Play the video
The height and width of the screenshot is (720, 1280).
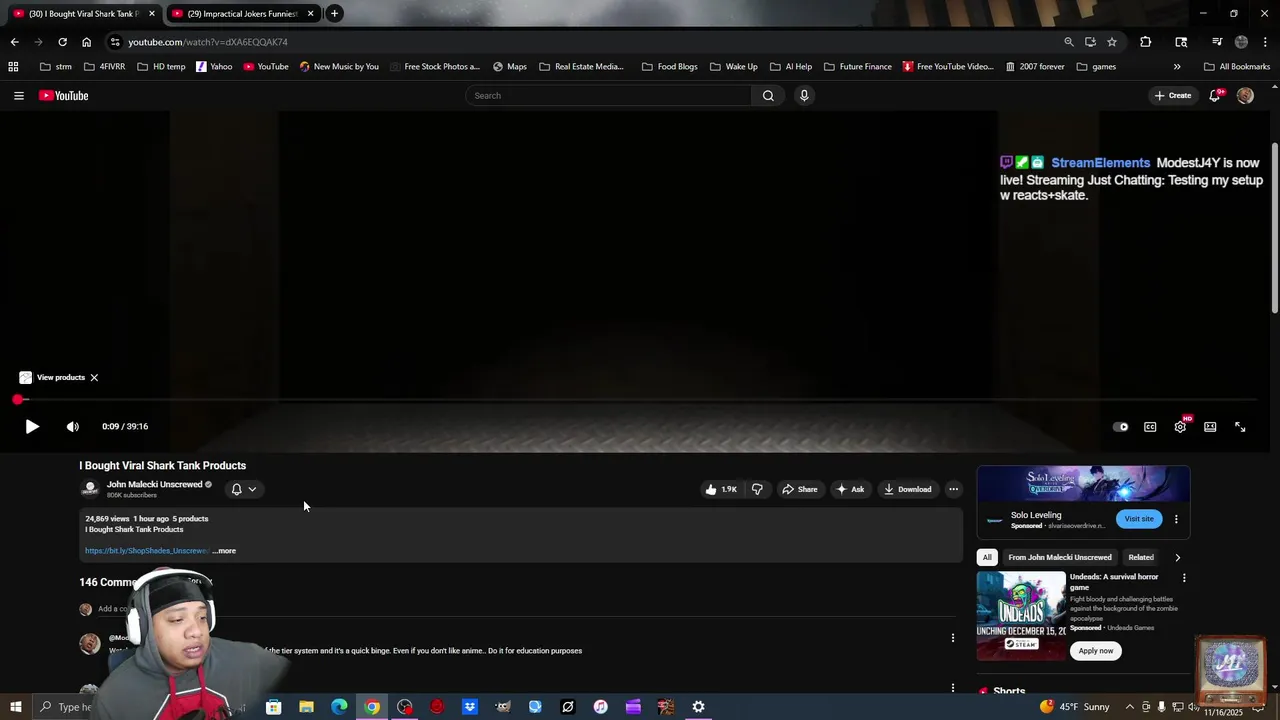pos(32,427)
